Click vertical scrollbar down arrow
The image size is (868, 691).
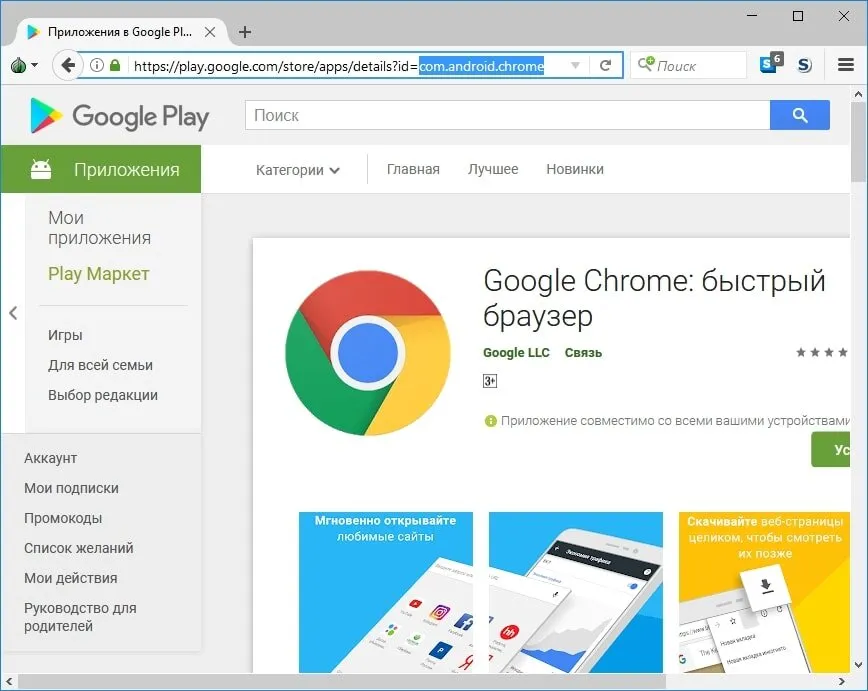click(x=859, y=664)
